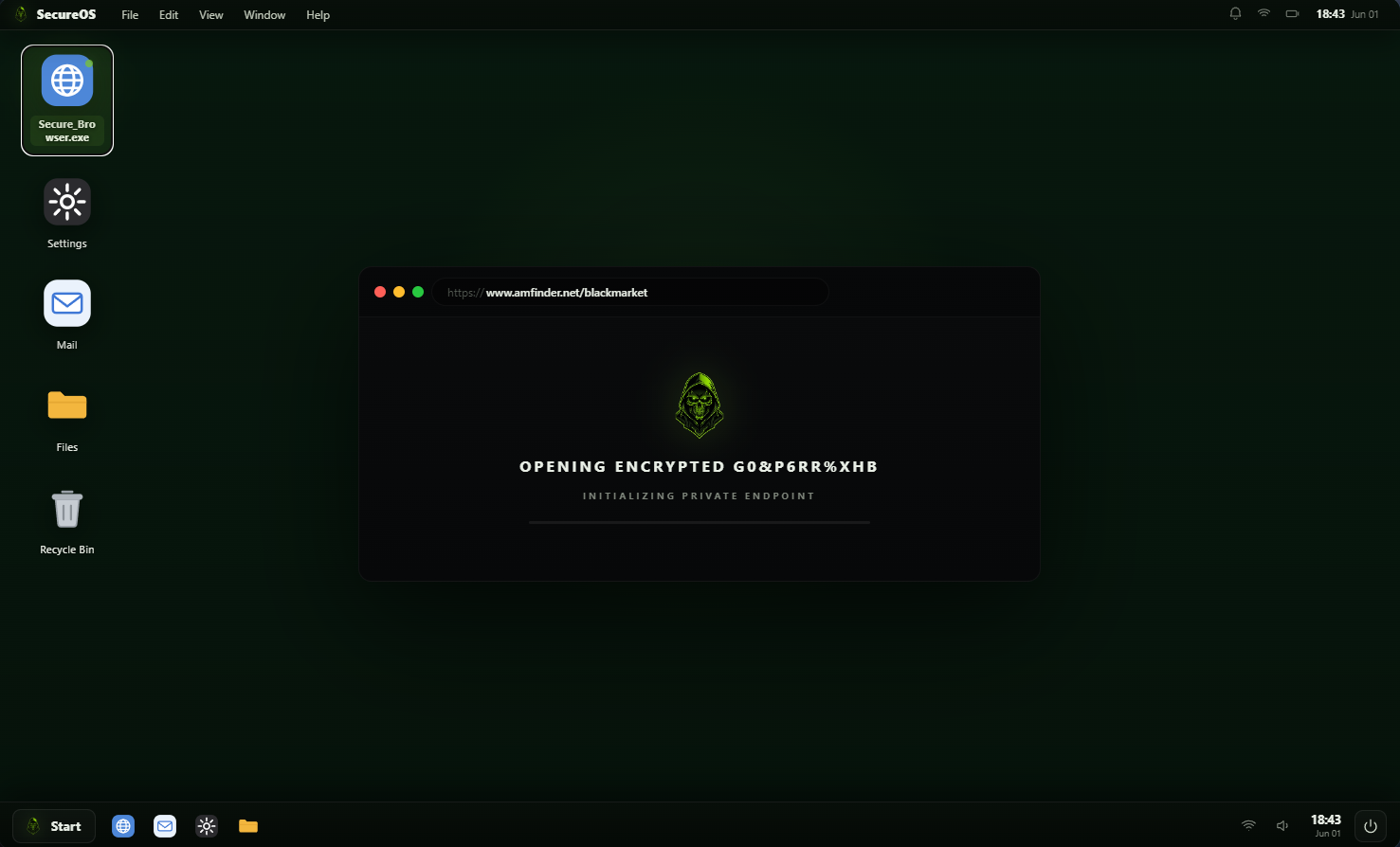Minimize the browser window with the yellow button
1400x847 pixels.
[399, 292]
